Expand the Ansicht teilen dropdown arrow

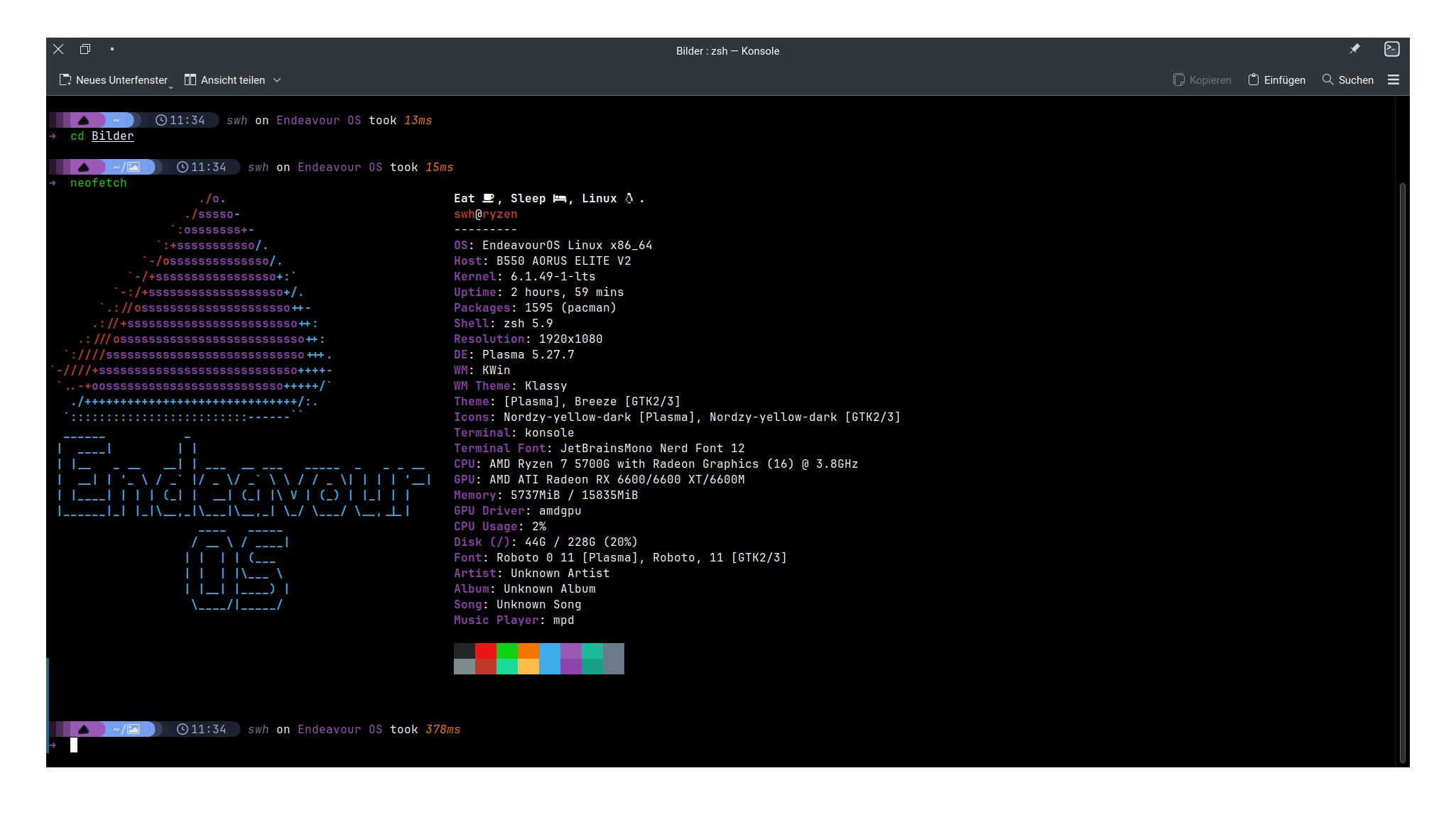pyautogui.click(x=277, y=80)
